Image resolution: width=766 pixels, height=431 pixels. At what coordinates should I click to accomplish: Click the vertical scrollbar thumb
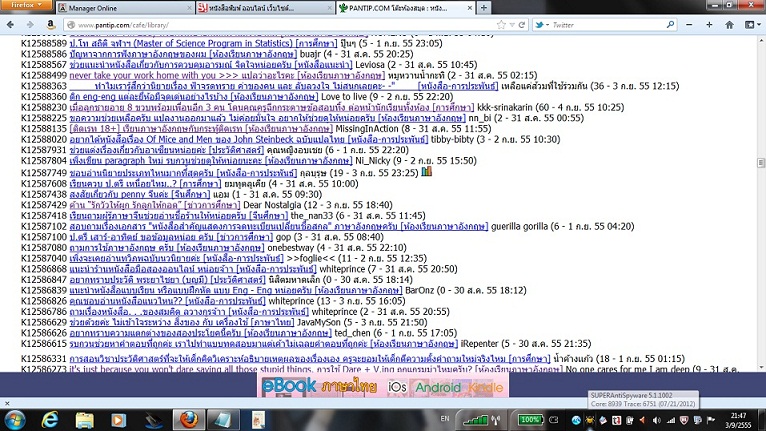[x=761, y=163]
